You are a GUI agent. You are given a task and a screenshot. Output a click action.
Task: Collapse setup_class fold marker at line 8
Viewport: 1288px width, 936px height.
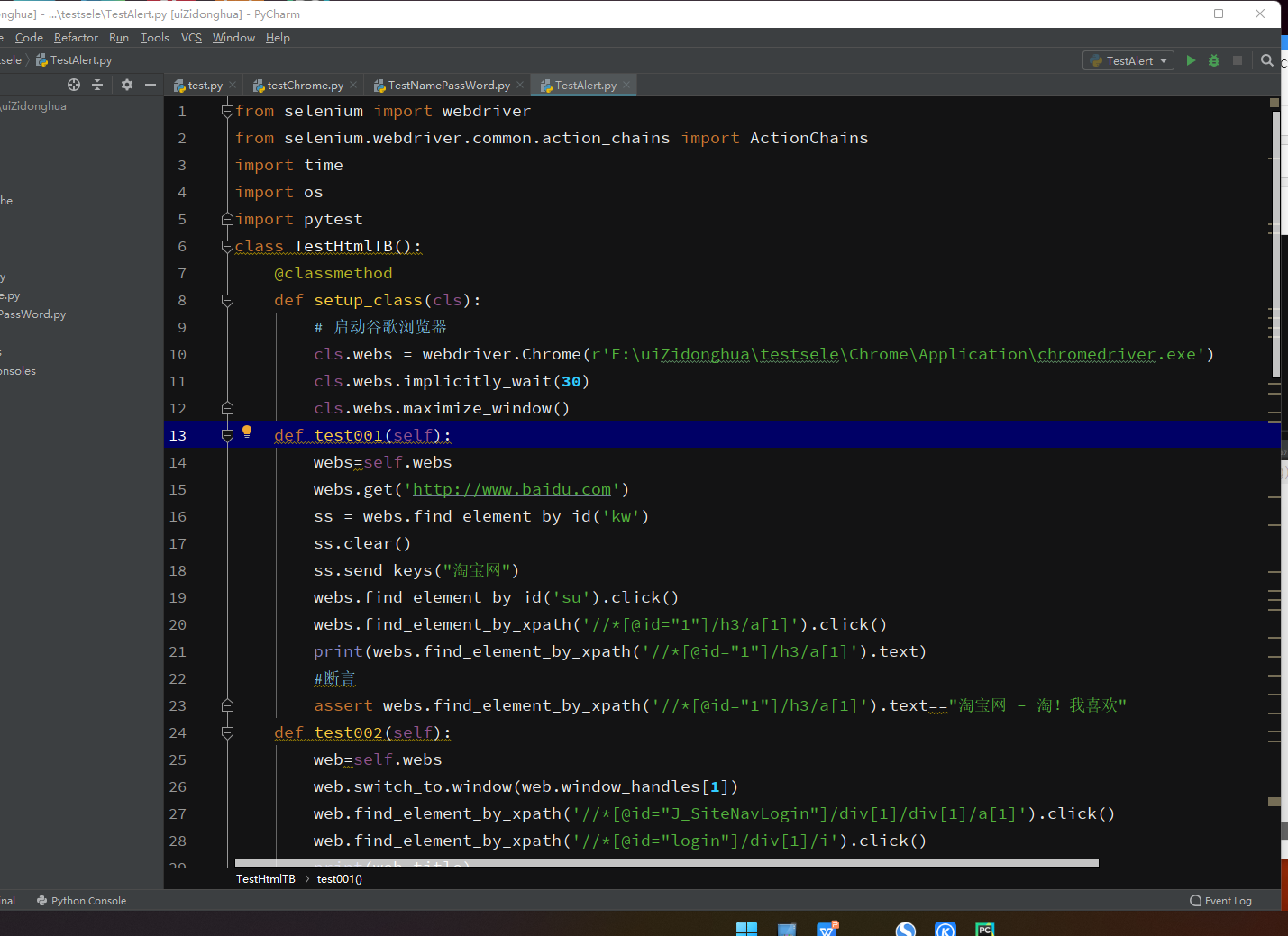point(227,300)
